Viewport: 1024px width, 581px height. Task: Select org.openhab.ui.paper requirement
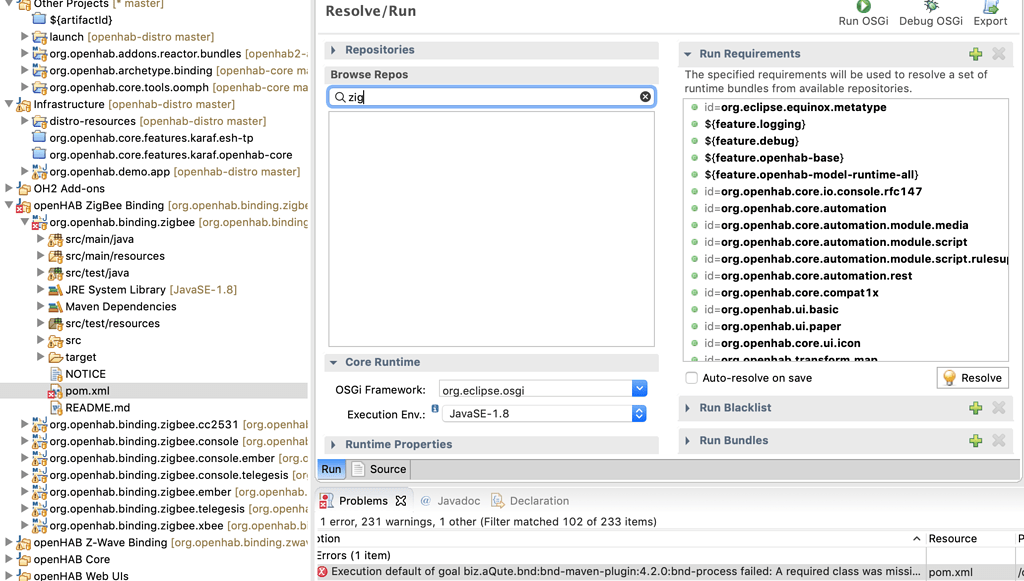(772, 326)
